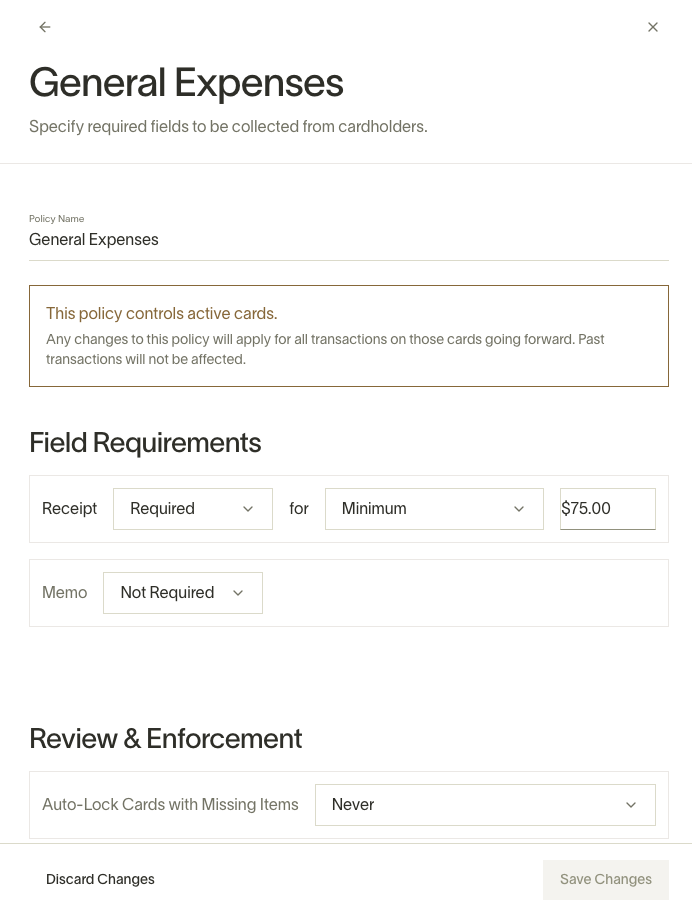Click the Auto-Lock Cards with Missing Items label
The image size is (692, 904).
point(170,805)
